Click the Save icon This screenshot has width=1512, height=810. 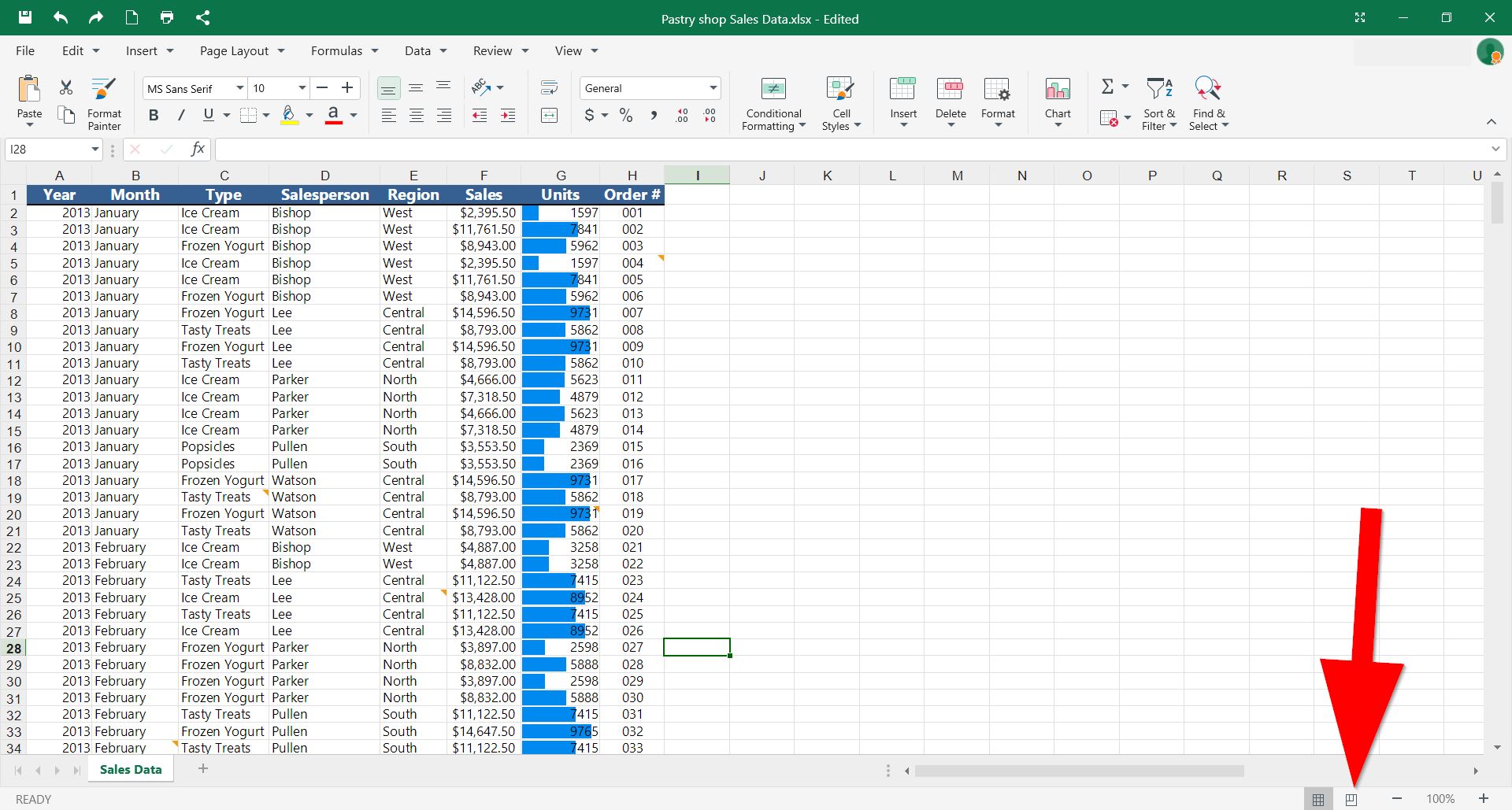24,17
